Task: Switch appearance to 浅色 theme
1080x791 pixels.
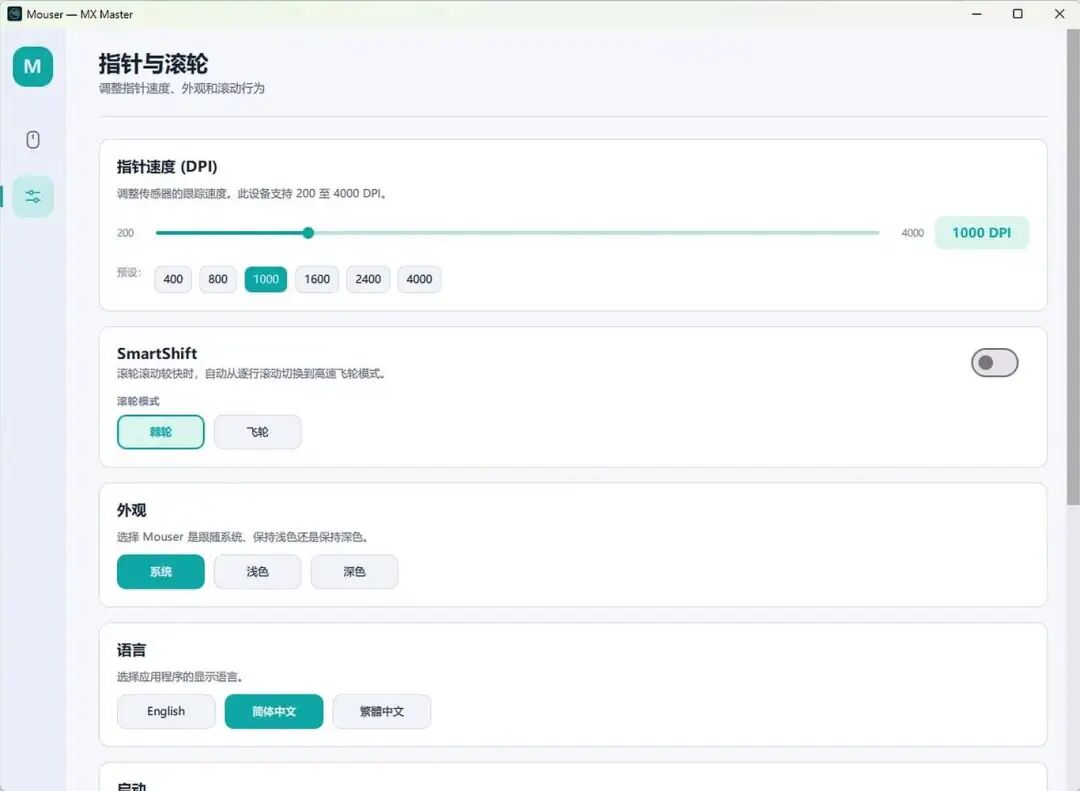Action: pyautogui.click(x=257, y=571)
